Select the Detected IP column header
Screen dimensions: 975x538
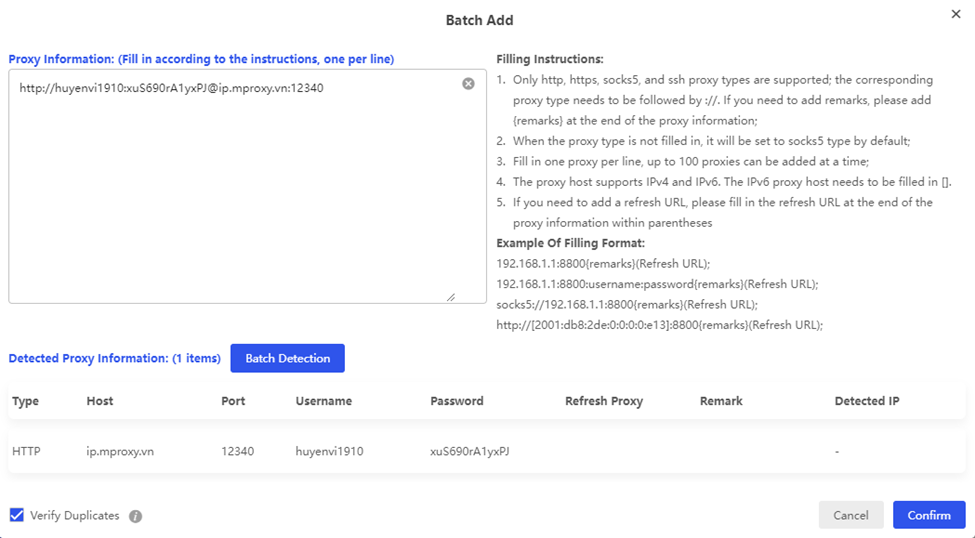(x=867, y=401)
